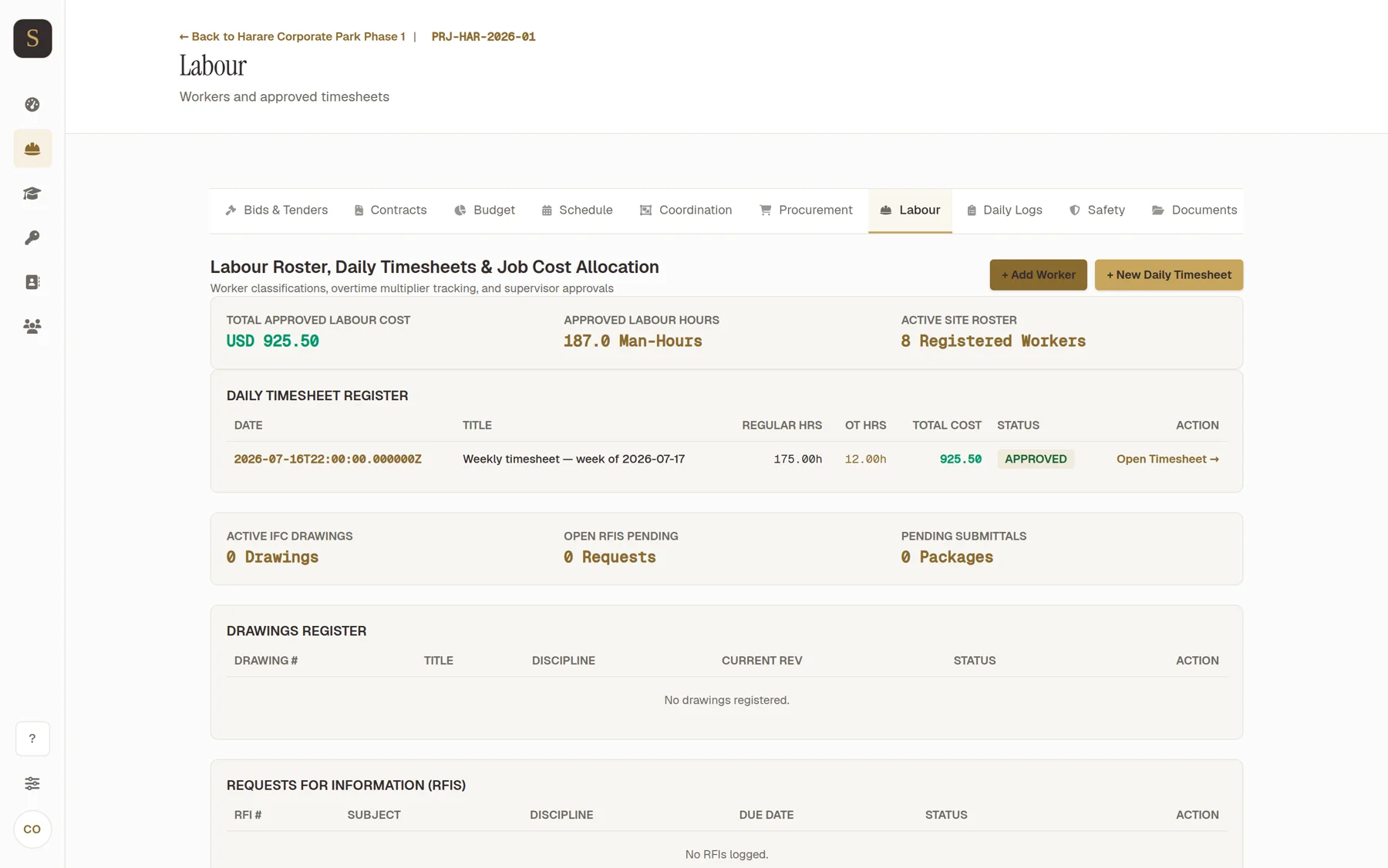Open the contacts book sidebar icon

(x=32, y=282)
